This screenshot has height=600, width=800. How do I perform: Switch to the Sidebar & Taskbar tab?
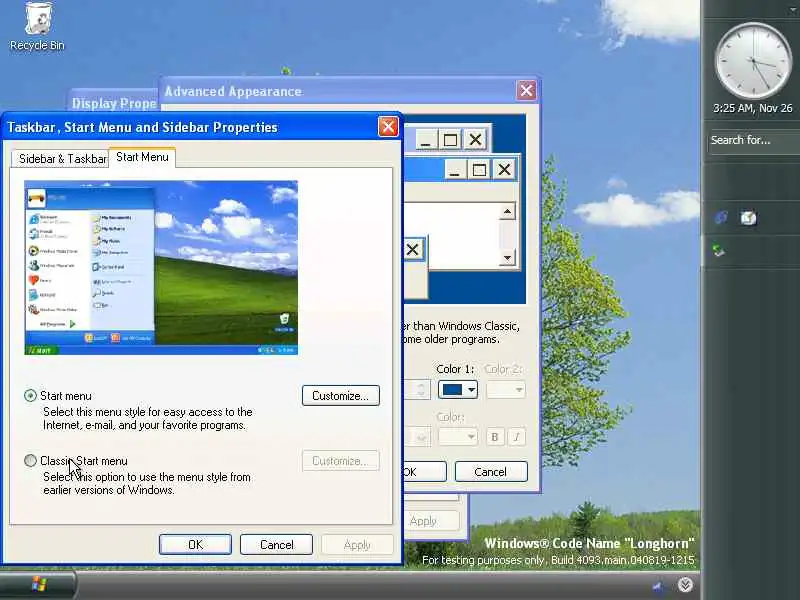(x=60, y=159)
